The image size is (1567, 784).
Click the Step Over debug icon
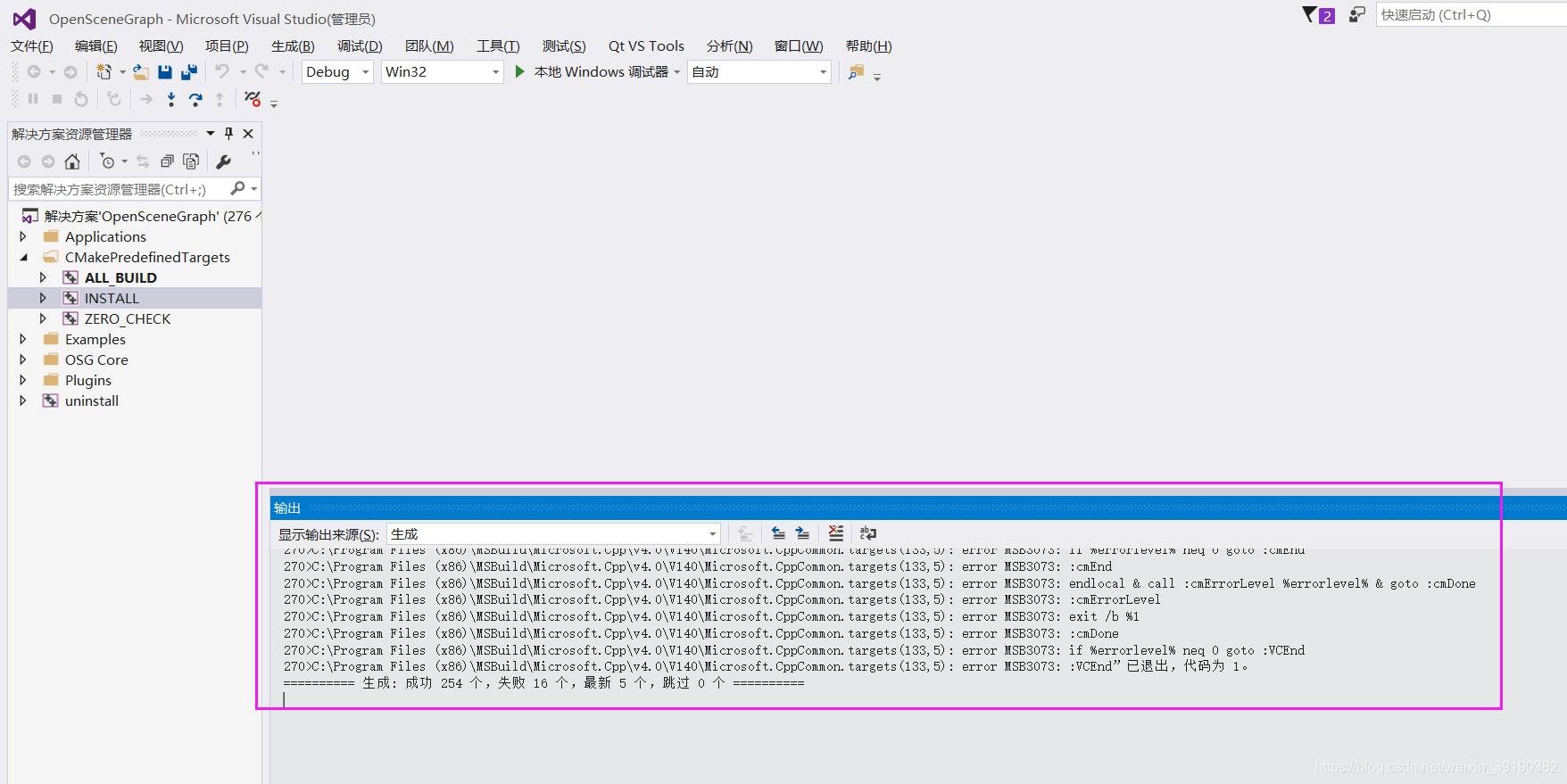click(x=195, y=99)
